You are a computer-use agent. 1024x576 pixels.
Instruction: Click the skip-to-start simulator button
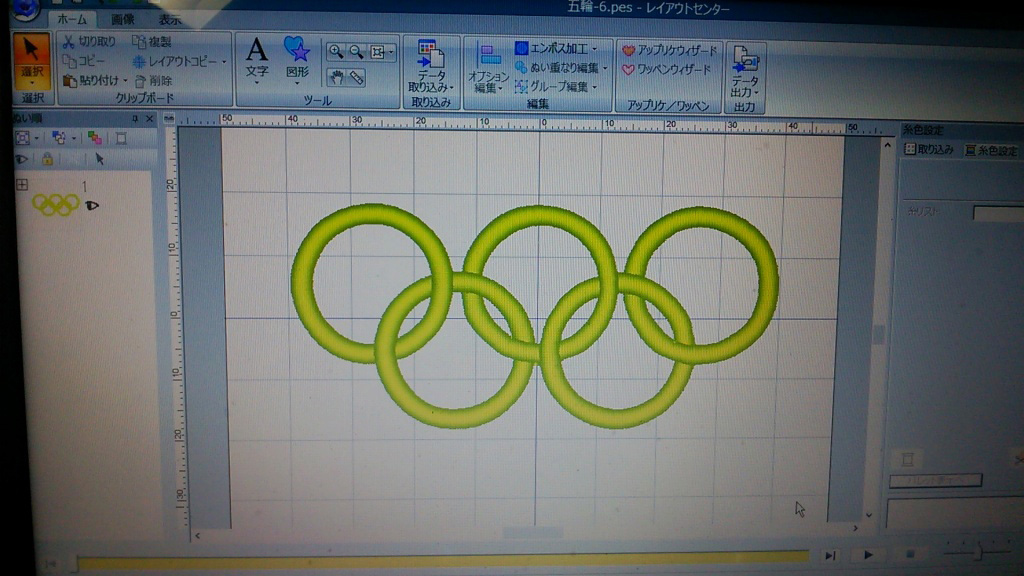[x=50, y=563]
